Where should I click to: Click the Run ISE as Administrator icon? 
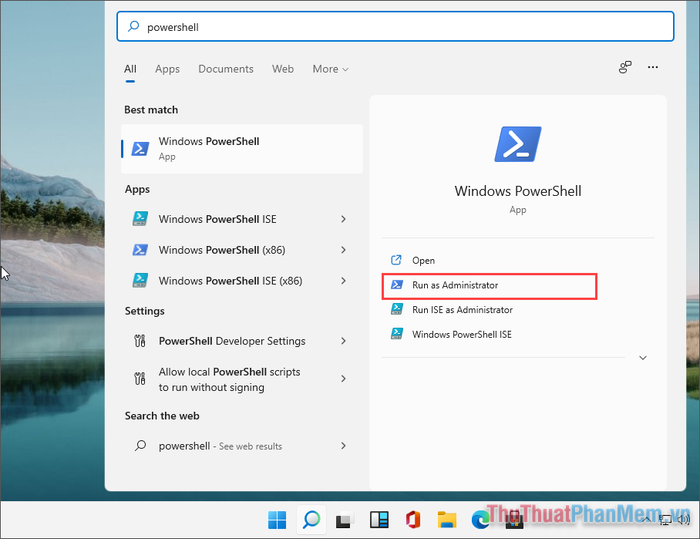(396, 309)
